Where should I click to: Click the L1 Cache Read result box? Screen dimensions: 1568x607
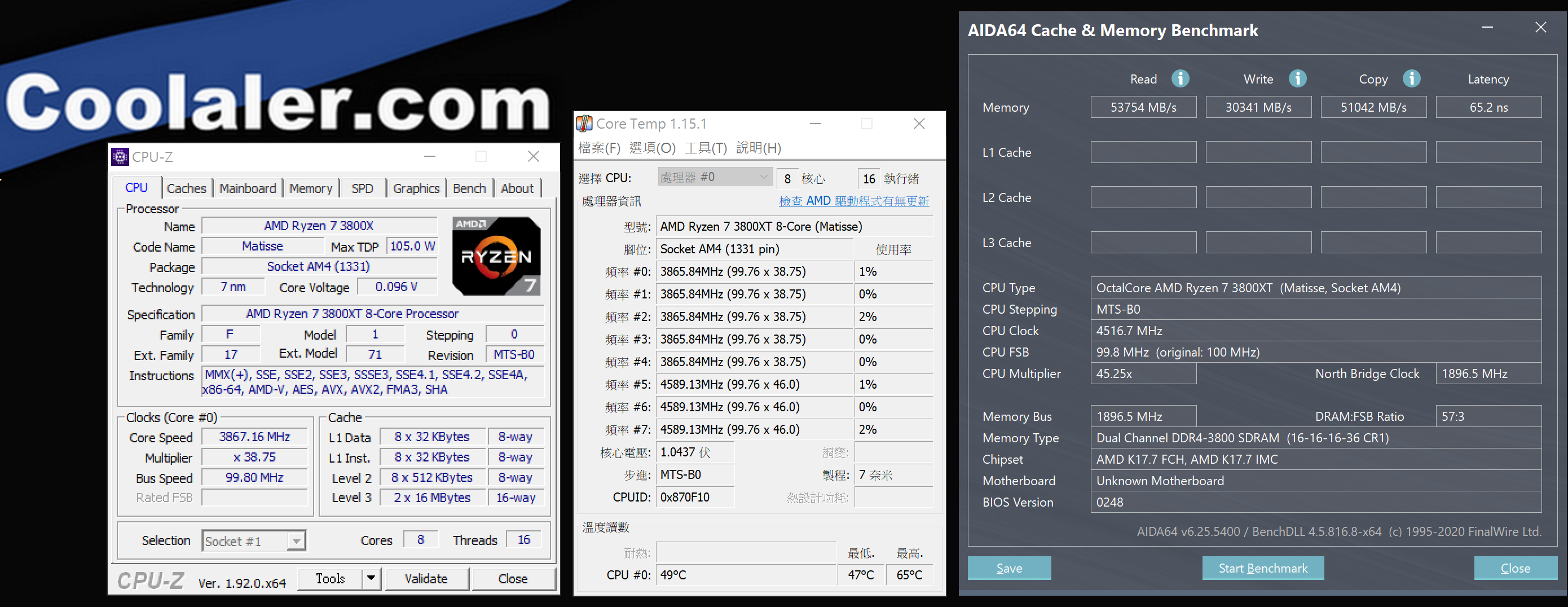click(x=1143, y=152)
